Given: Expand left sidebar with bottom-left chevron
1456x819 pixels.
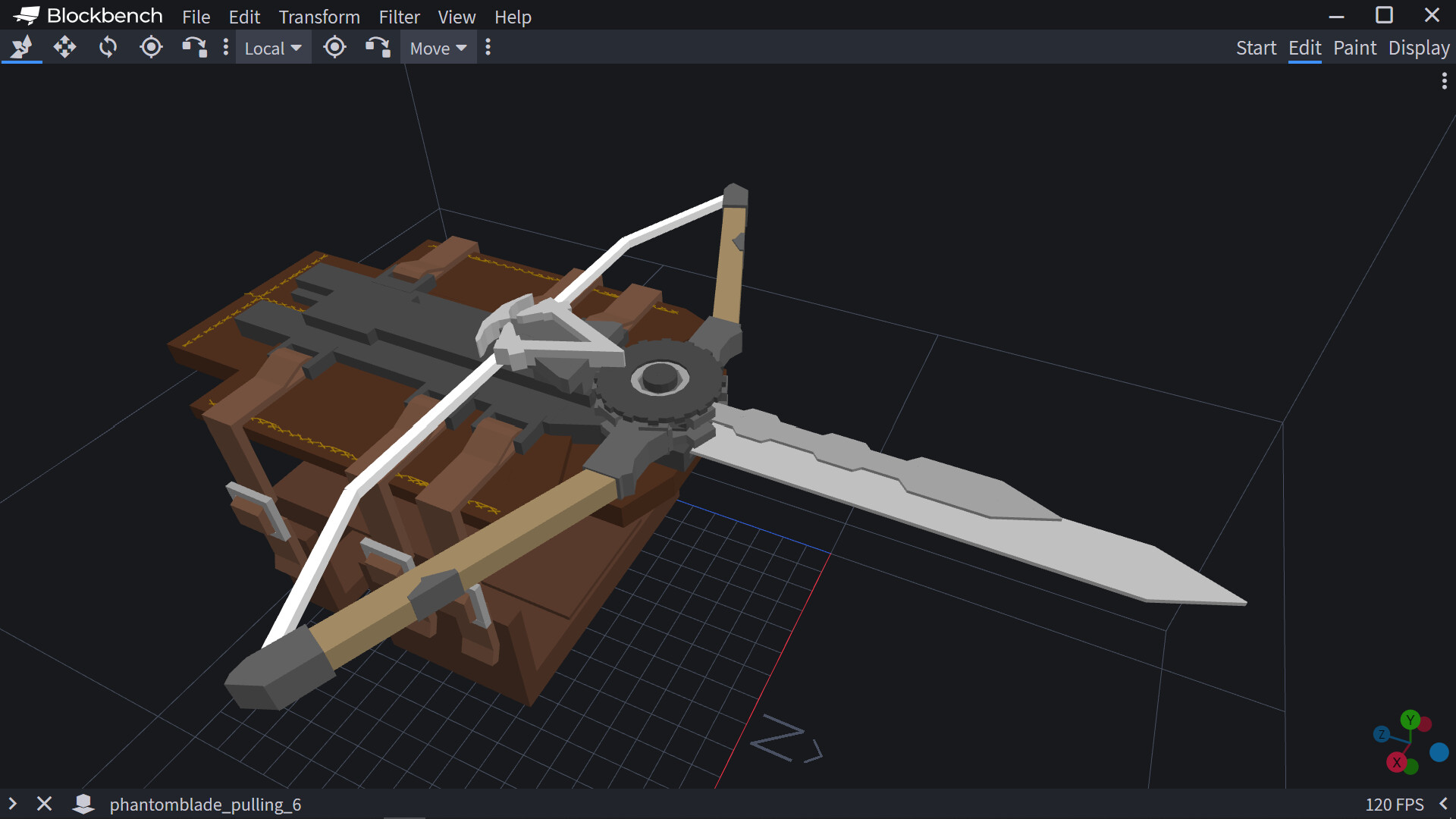Looking at the screenshot, I should coord(12,804).
